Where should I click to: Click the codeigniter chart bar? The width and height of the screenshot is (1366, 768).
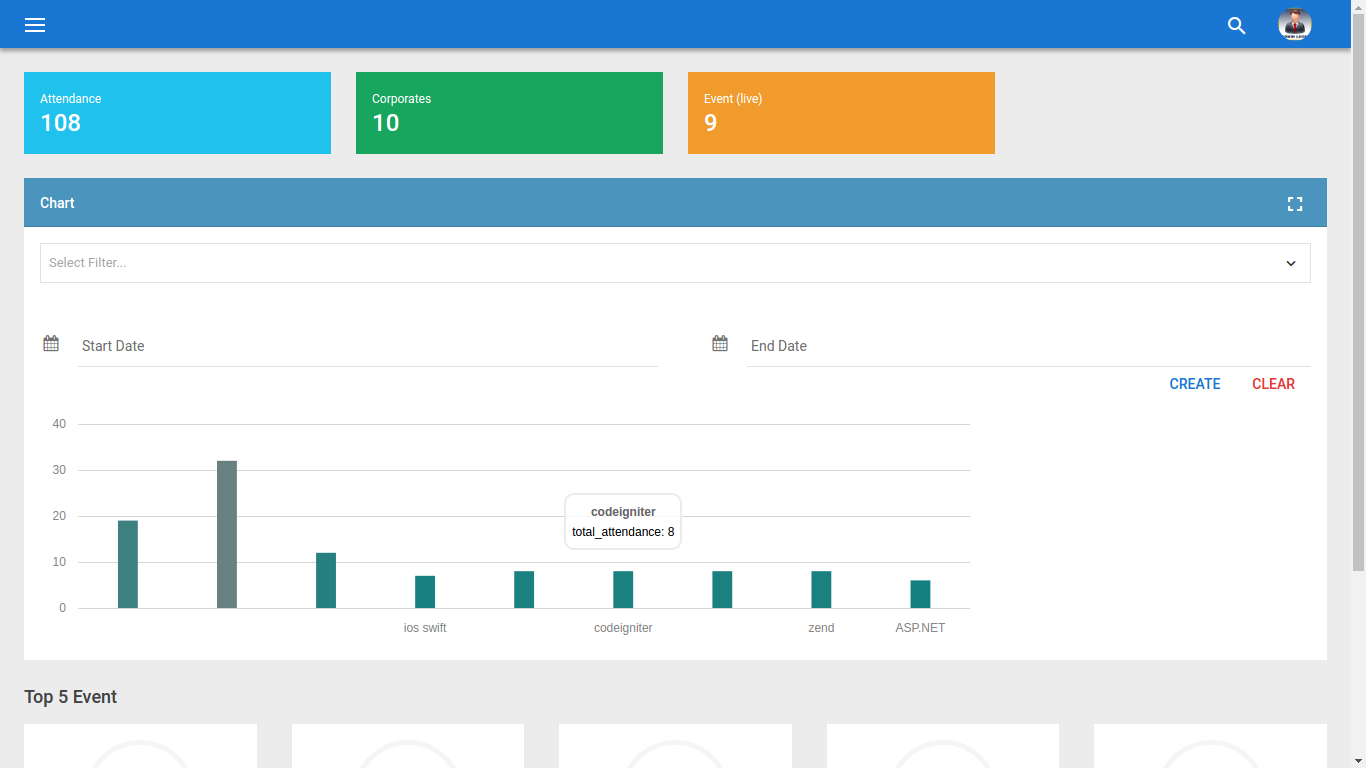[x=623, y=590]
